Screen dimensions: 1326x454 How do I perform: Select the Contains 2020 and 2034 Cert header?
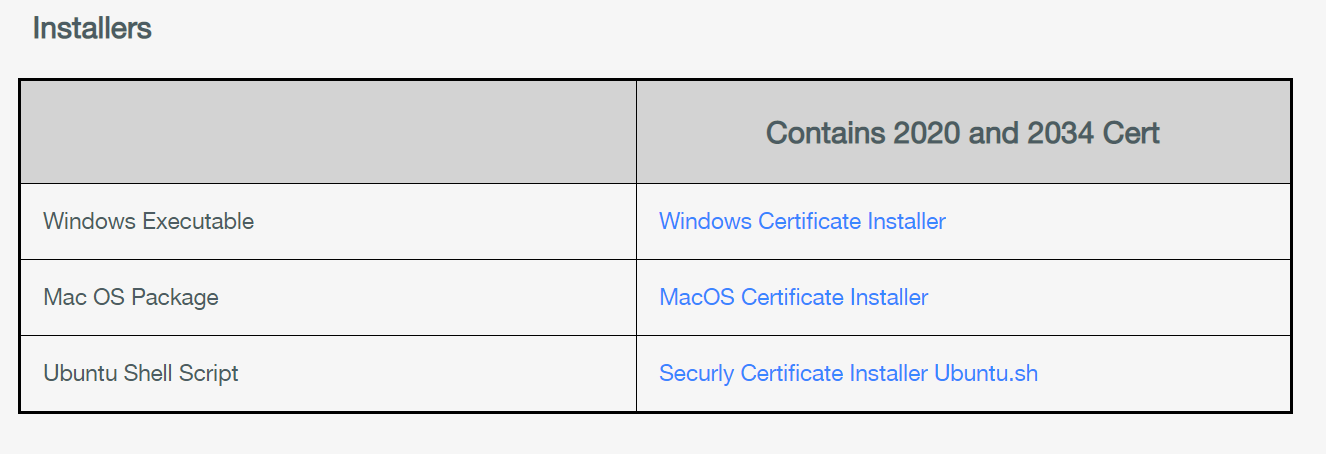(963, 133)
